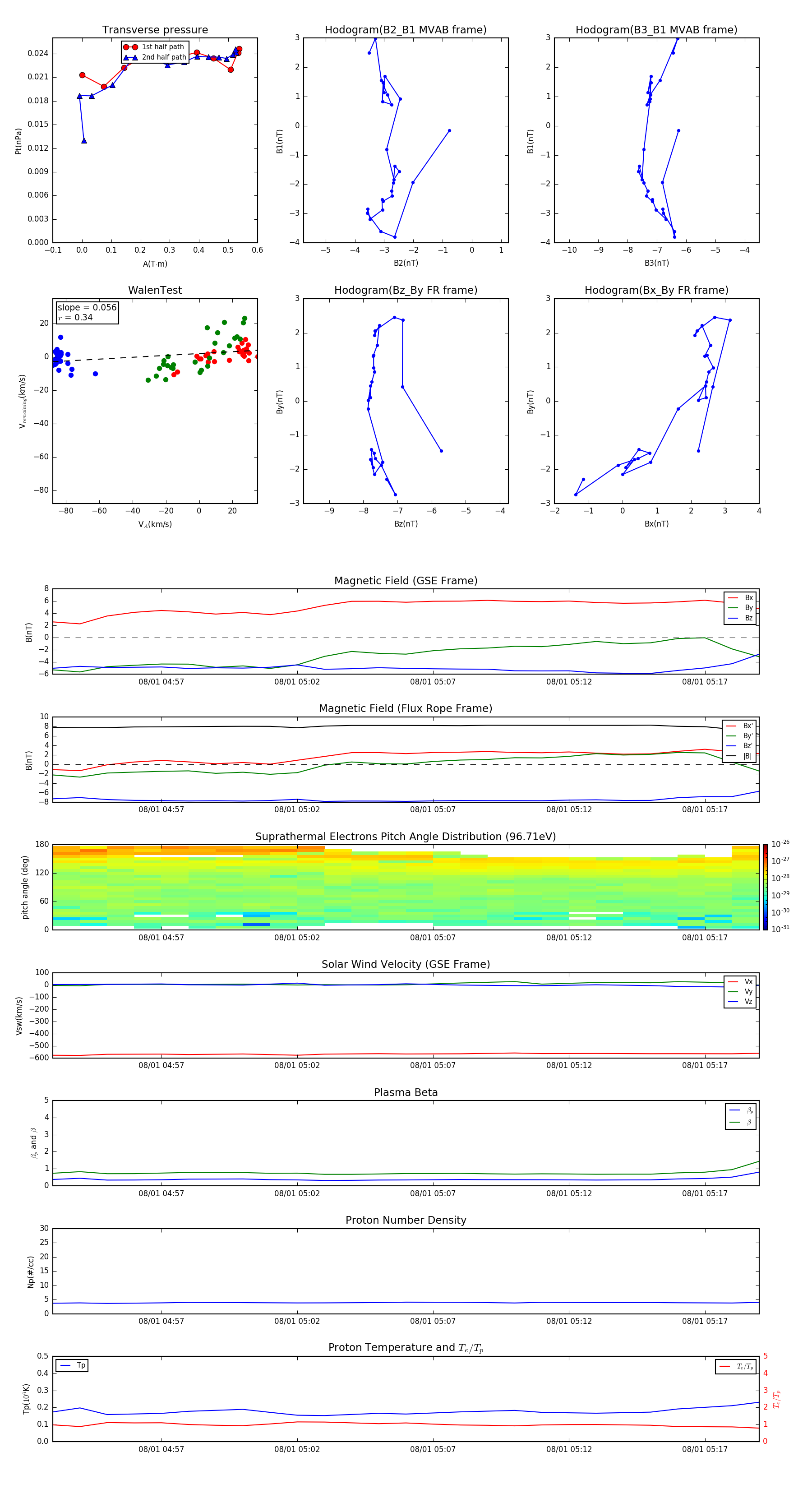Click the 'pitch angle (deg)' y-axis label
812x1489 pixels.
(x=25, y=887)
